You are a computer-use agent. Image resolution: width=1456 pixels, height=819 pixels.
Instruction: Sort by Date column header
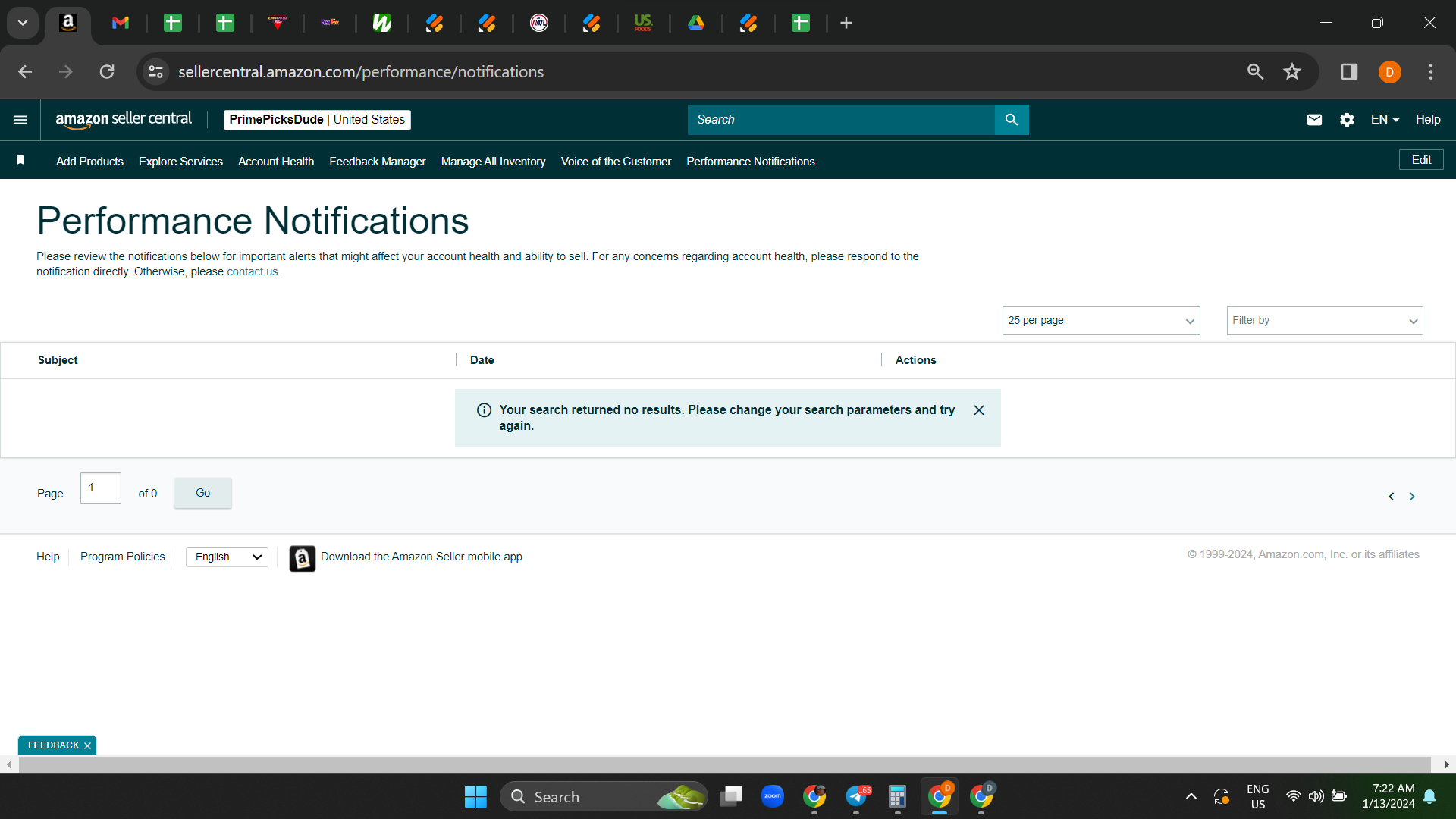[x=482, y=361]
